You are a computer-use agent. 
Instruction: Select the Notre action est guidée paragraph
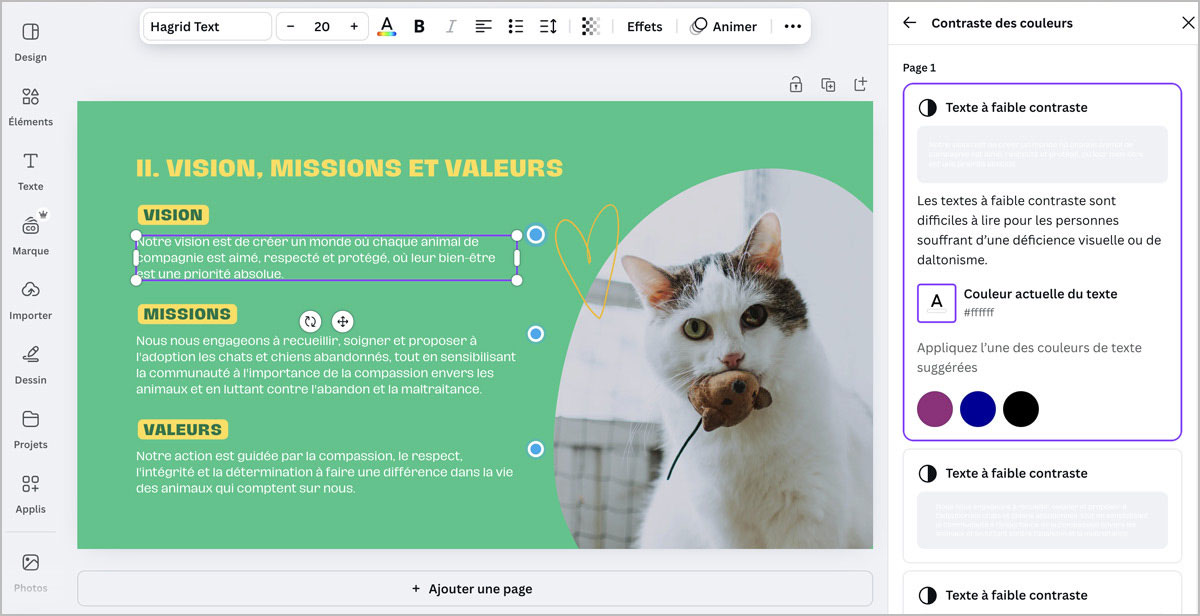tap(324, 472)
